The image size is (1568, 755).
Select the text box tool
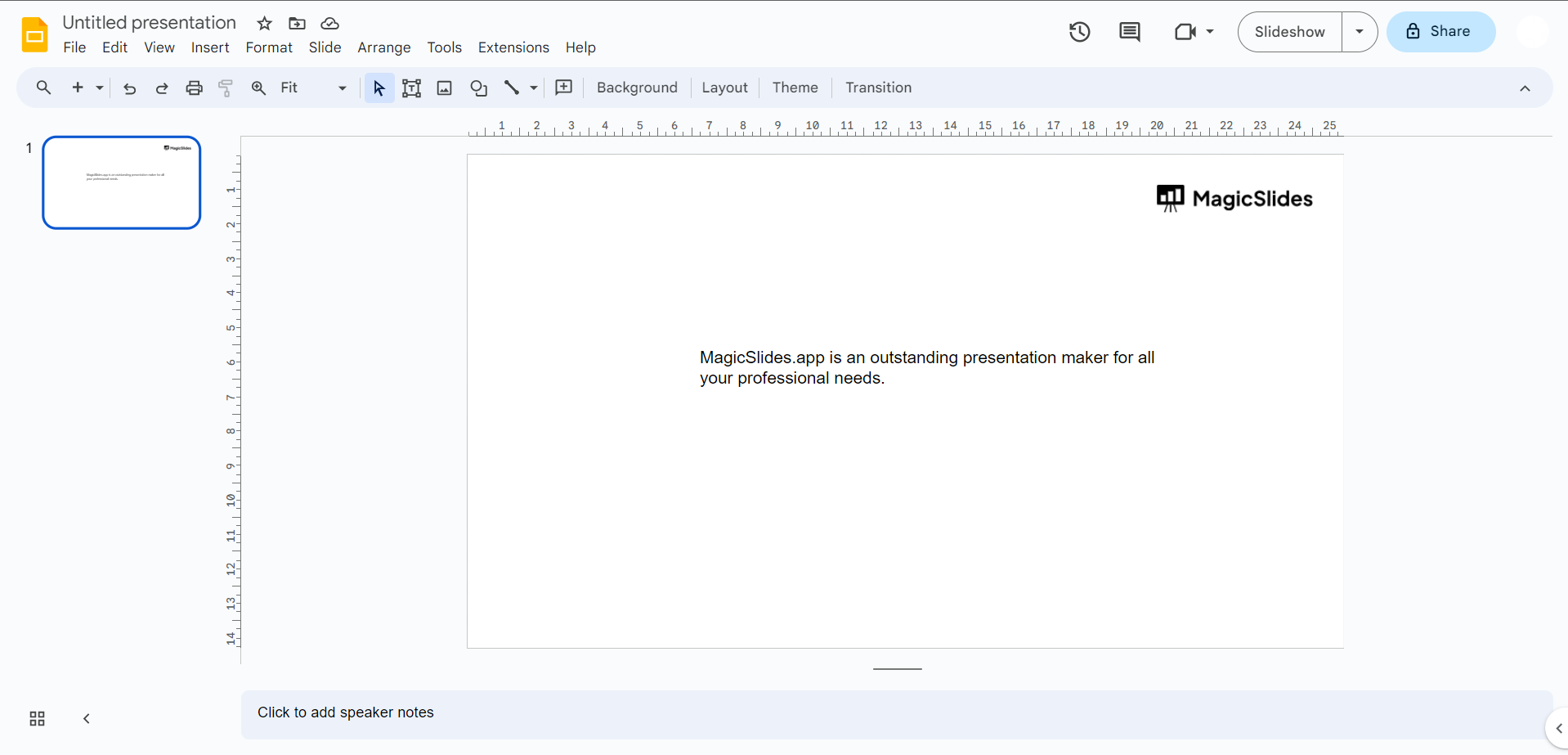click(411, 88)
